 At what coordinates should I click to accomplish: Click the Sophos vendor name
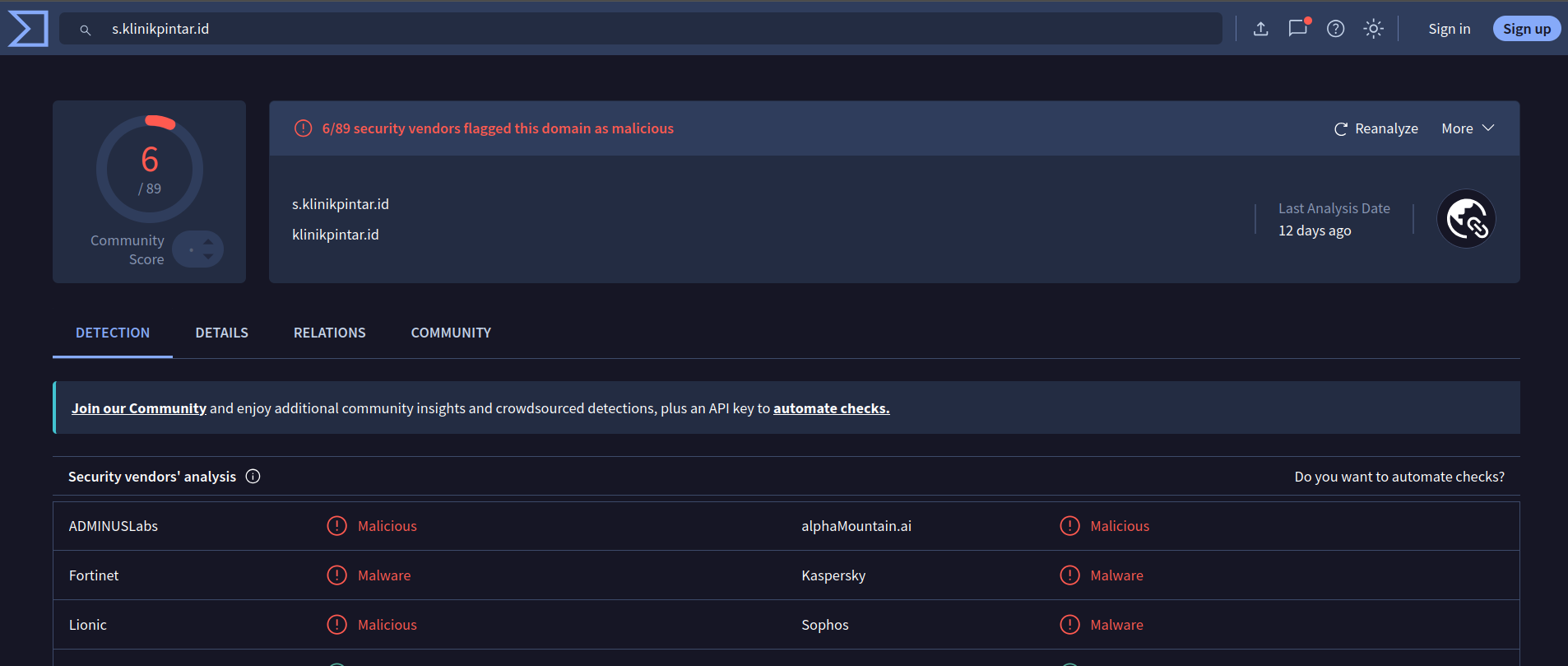pyautogui.click(x=825, y=625)
